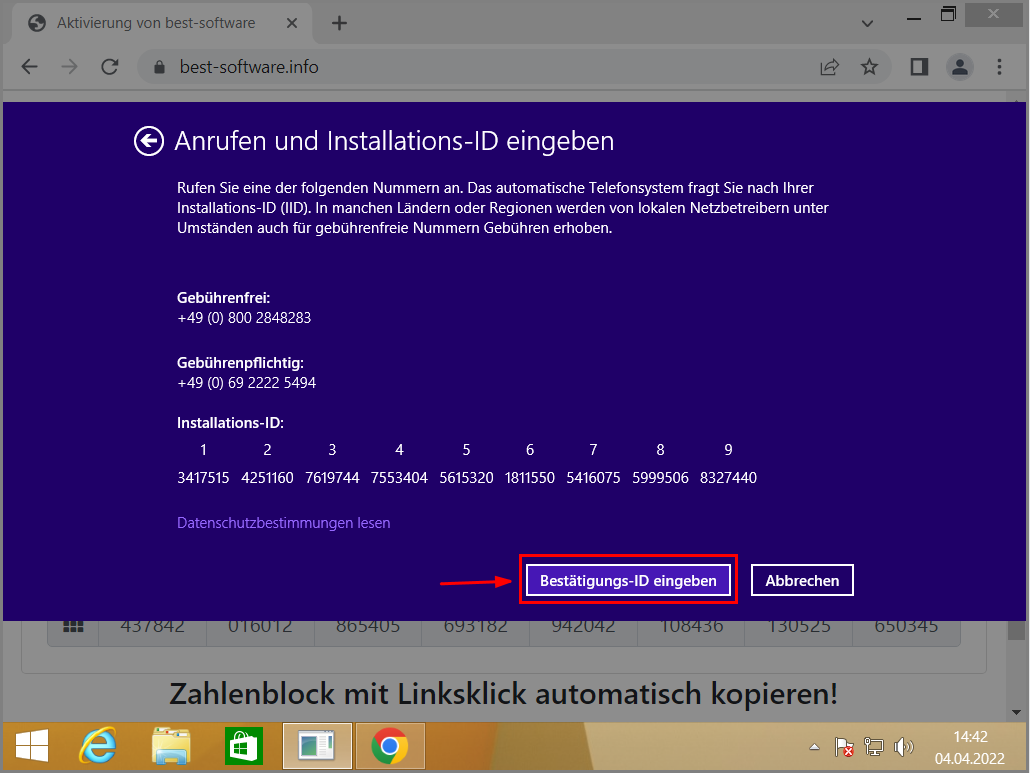Image resolution: width=1030 pixels, height=773 pixels.
Task: Click the share icon in the address bar
Action: click(x=829, y=66)
